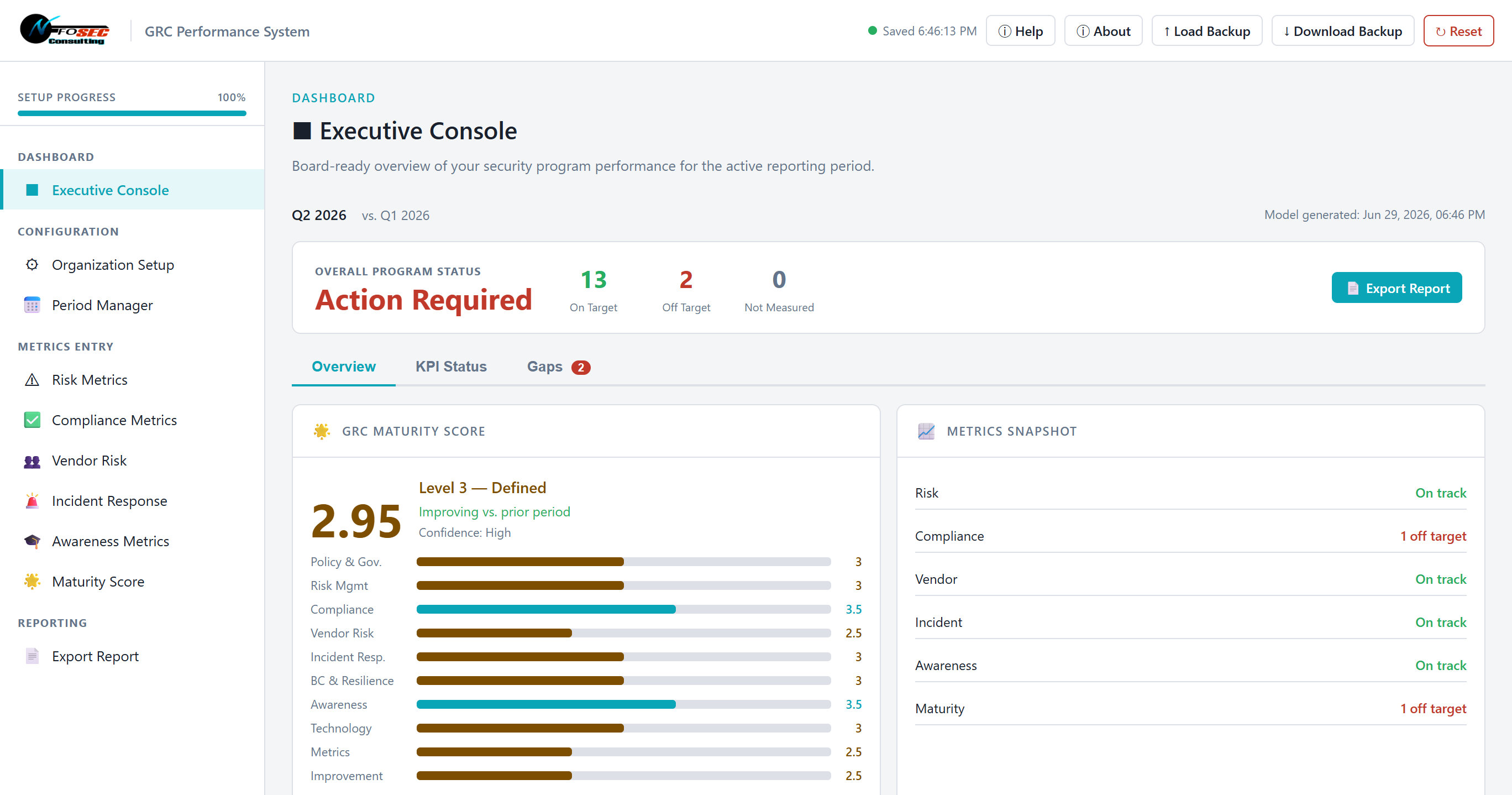This screenshot has width=1512, height=795.
Task: Click the 'GRC Performance System' title
Action: point(227,31)
